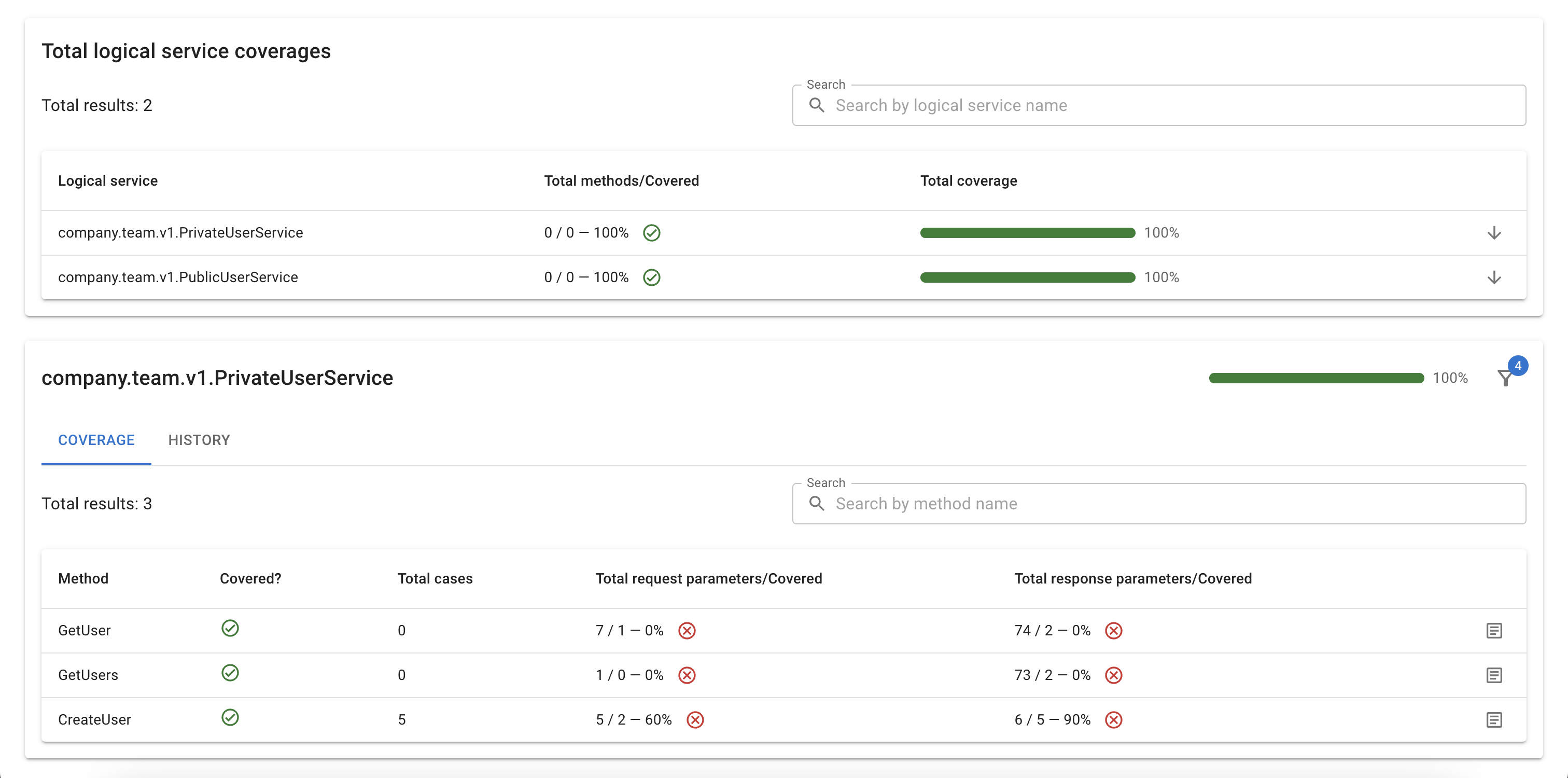1568x778 pixels.
Task: Click the green covered check for CreateUser
Action: [x=230, y=717]
